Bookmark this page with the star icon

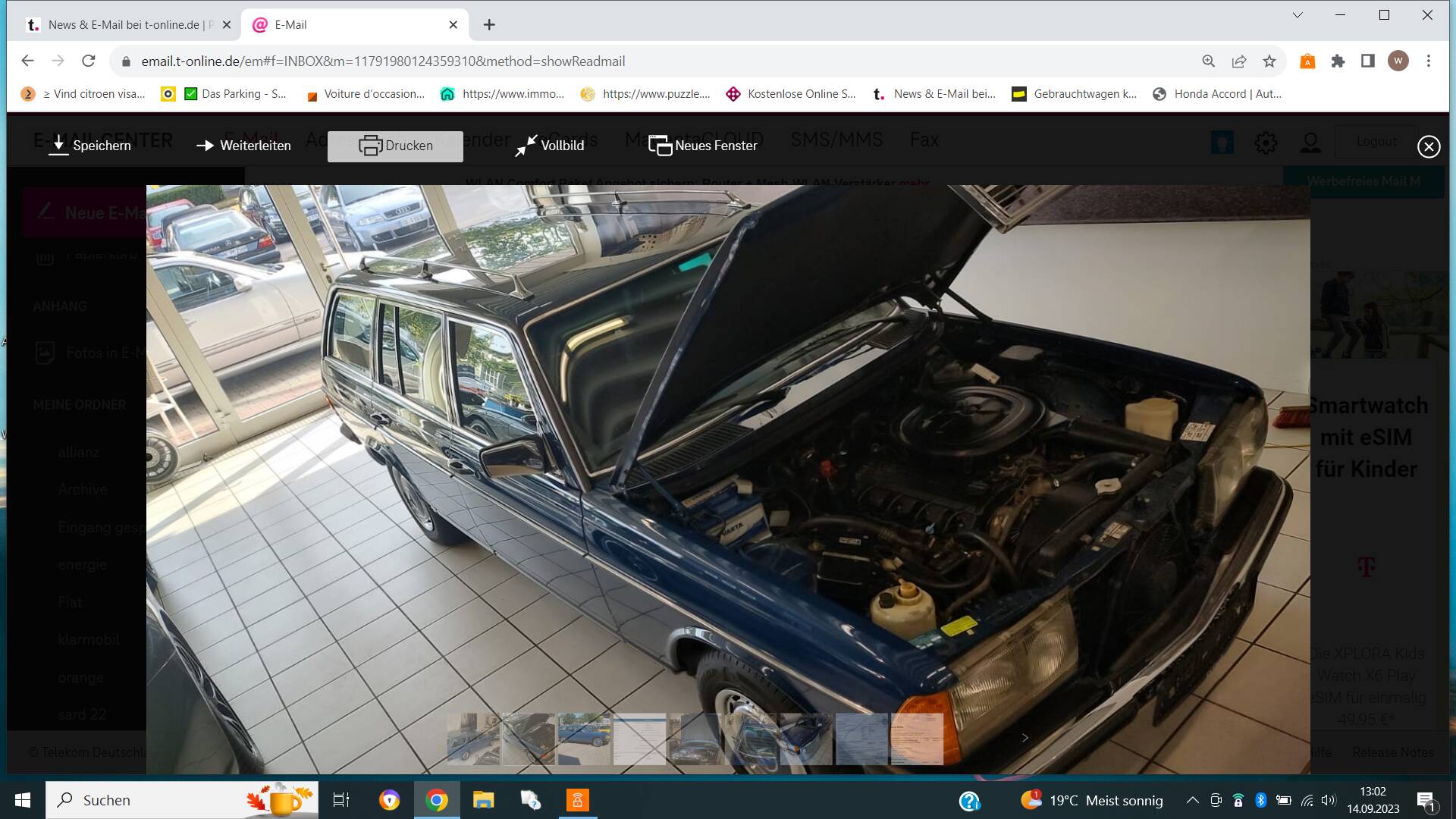click(1269, 61)
